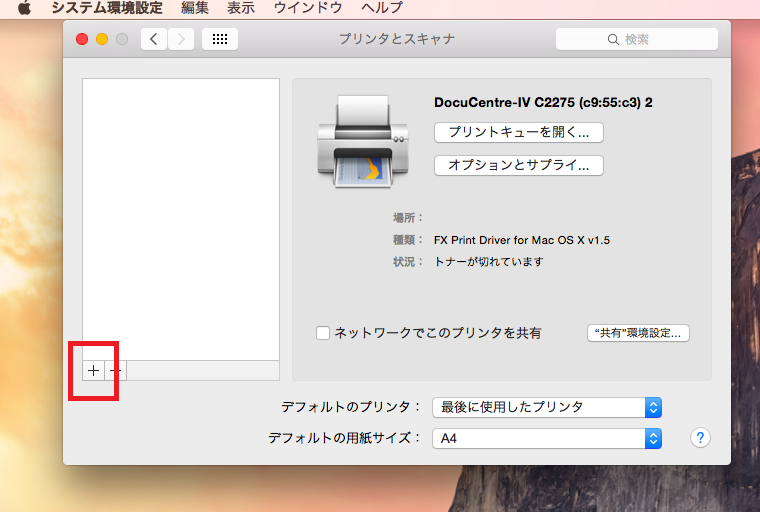This screenshot has width=760, height=512.
Task: Open the Apple menu
Action: click(x=24, y=8)
